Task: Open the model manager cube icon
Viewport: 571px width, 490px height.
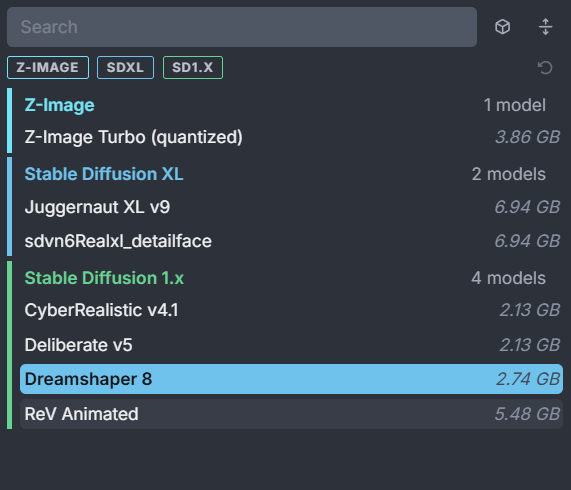Action: [503, 27]
